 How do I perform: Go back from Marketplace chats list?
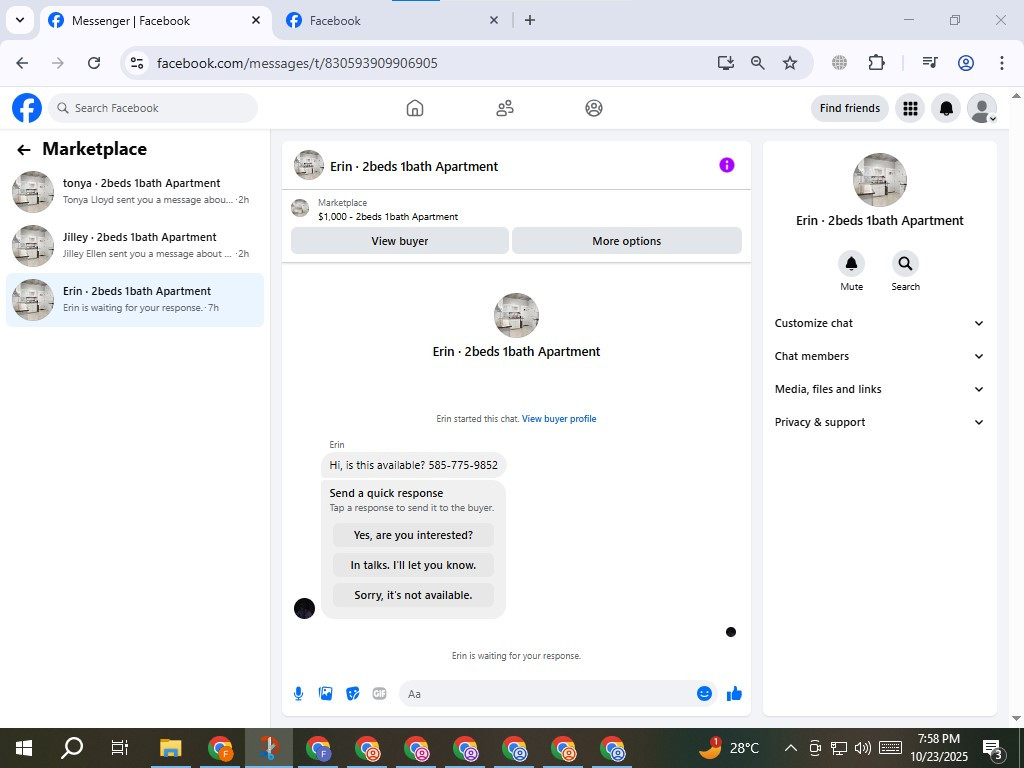click(x=24, y=150)
